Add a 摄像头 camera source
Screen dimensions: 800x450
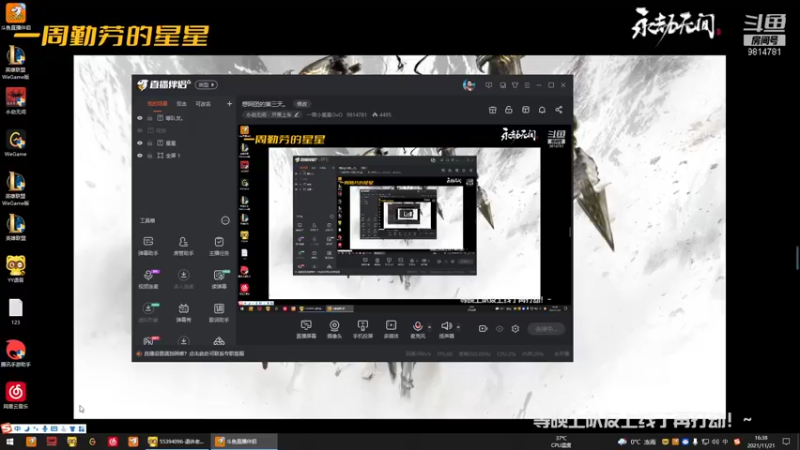(334, 329)
